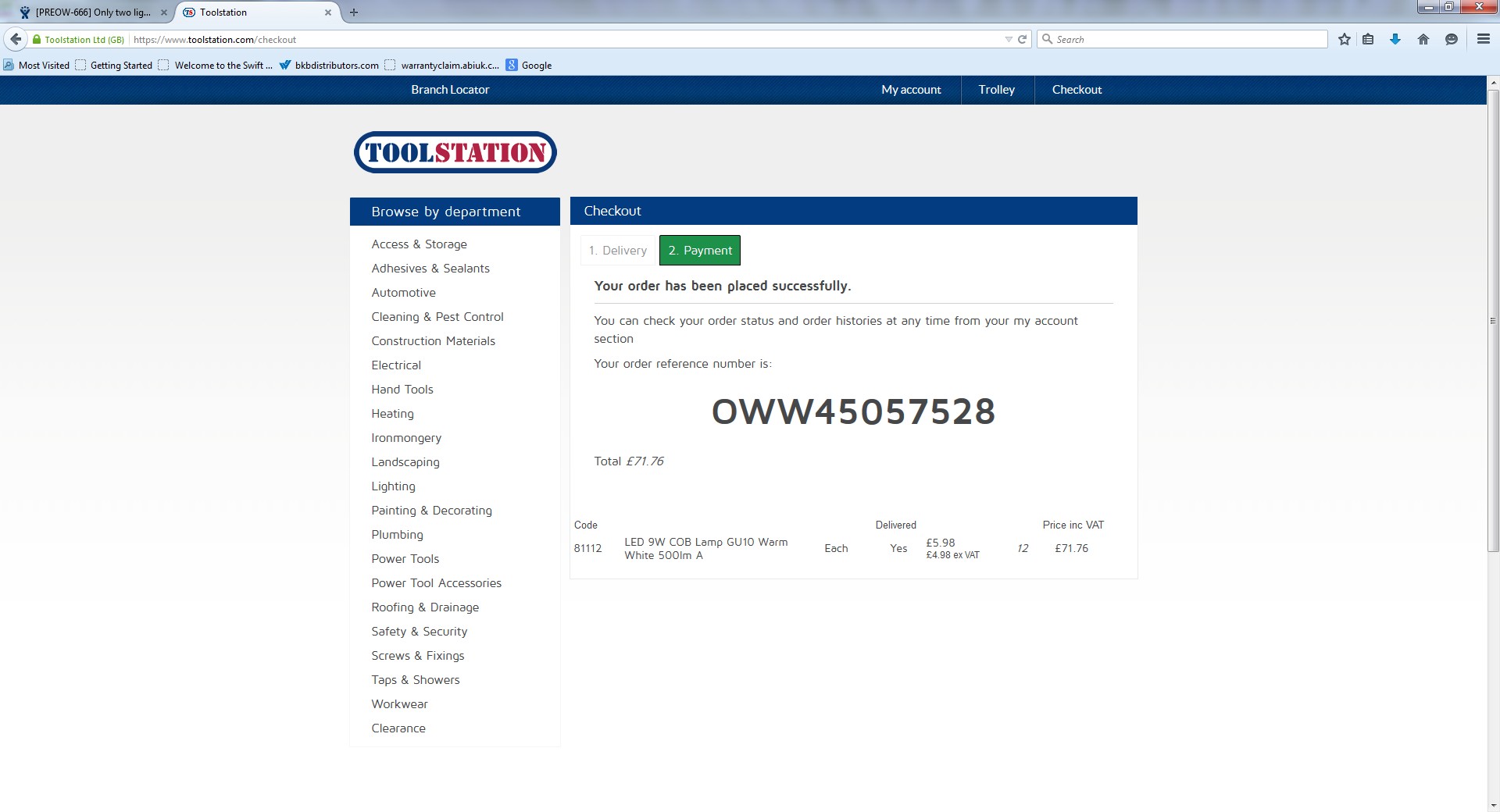Open Branch Locator in the top bar

coord(450,90)
